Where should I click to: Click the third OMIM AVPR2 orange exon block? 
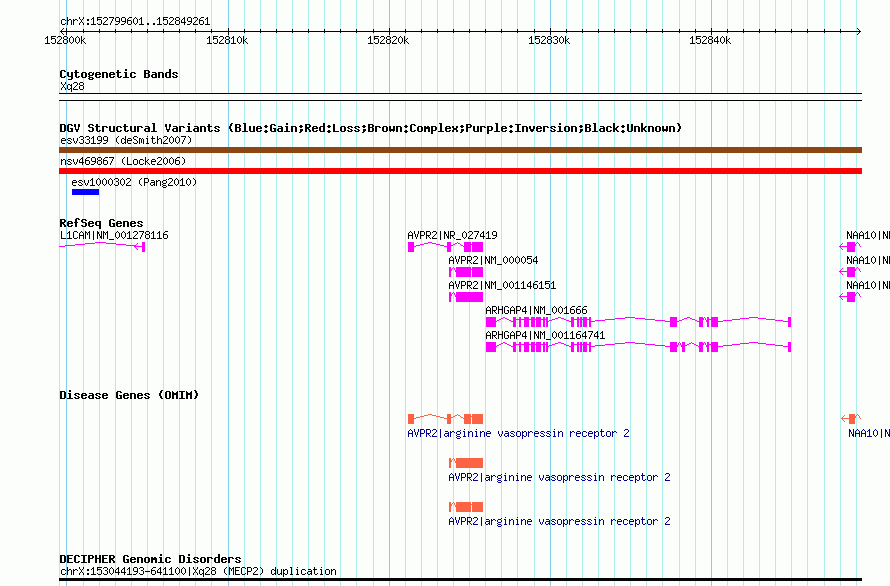pyautogui.click(x=466, y=507)
